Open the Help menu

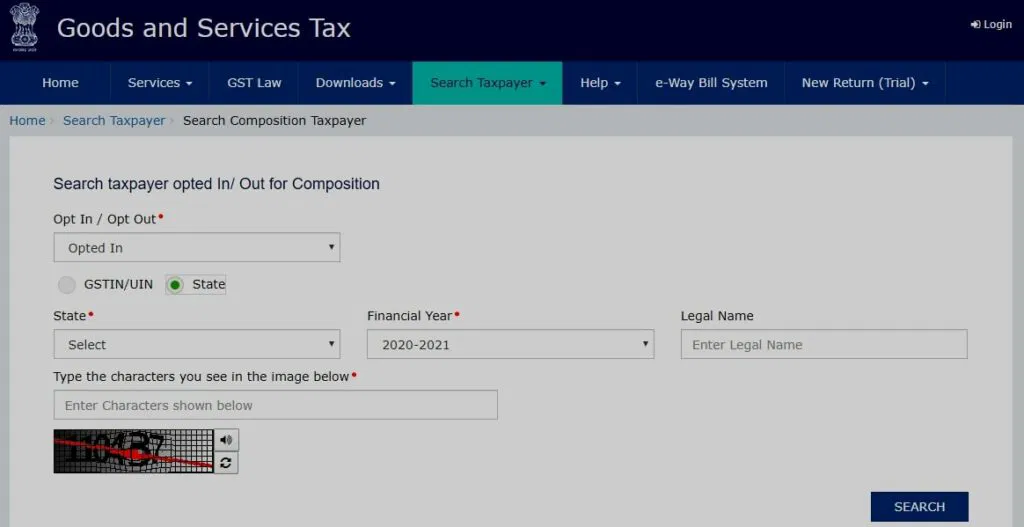coord(600,83)
